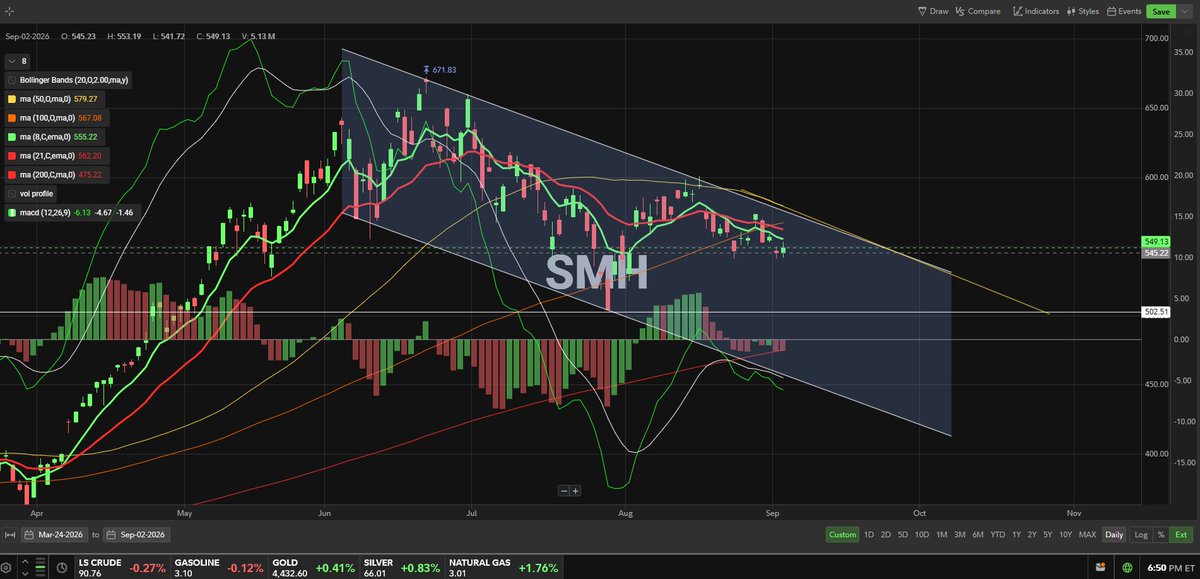Select the MAX range
1200x579 pixels.
pos(1088,534)
